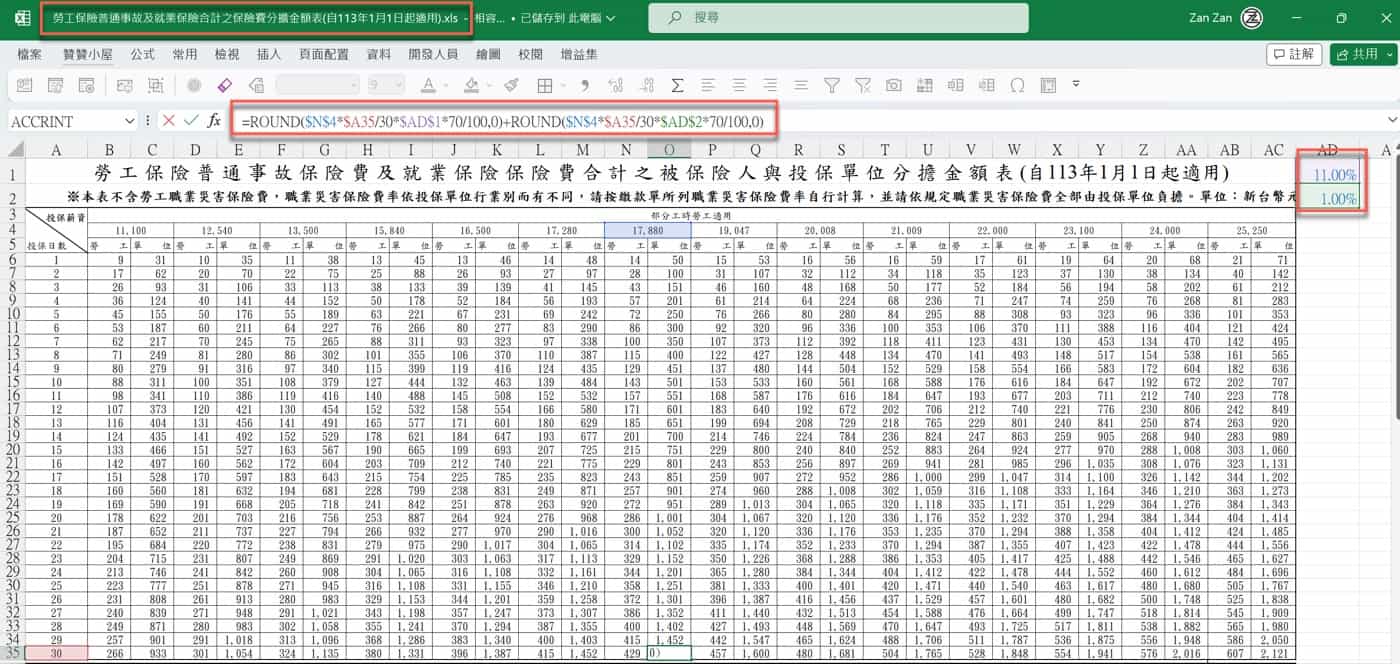Click the font color letter A icon
The width and height of the screenshot is (1400, 664).
pyautogui.click(x=427, y=85)
